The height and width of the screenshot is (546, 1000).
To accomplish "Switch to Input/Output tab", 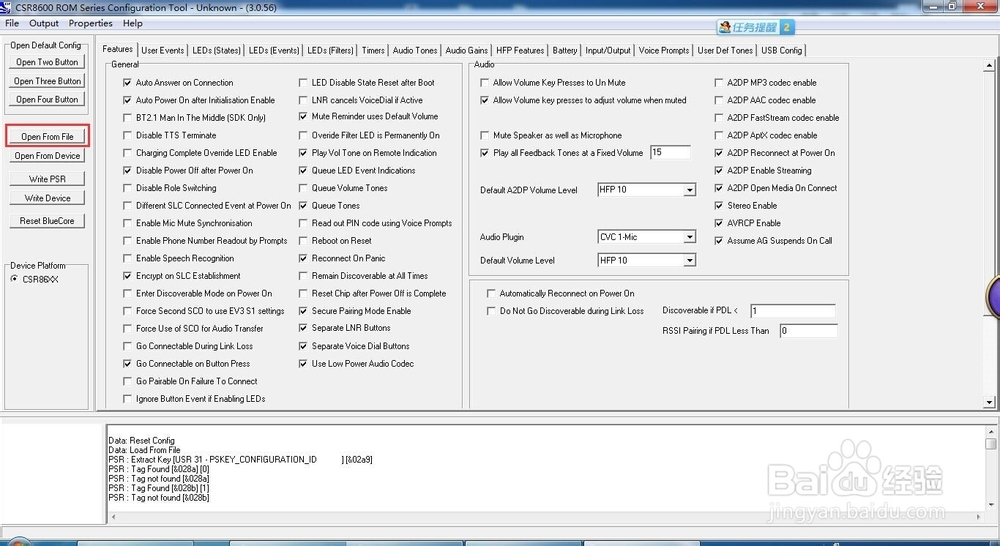I will (x=608, y=50).
